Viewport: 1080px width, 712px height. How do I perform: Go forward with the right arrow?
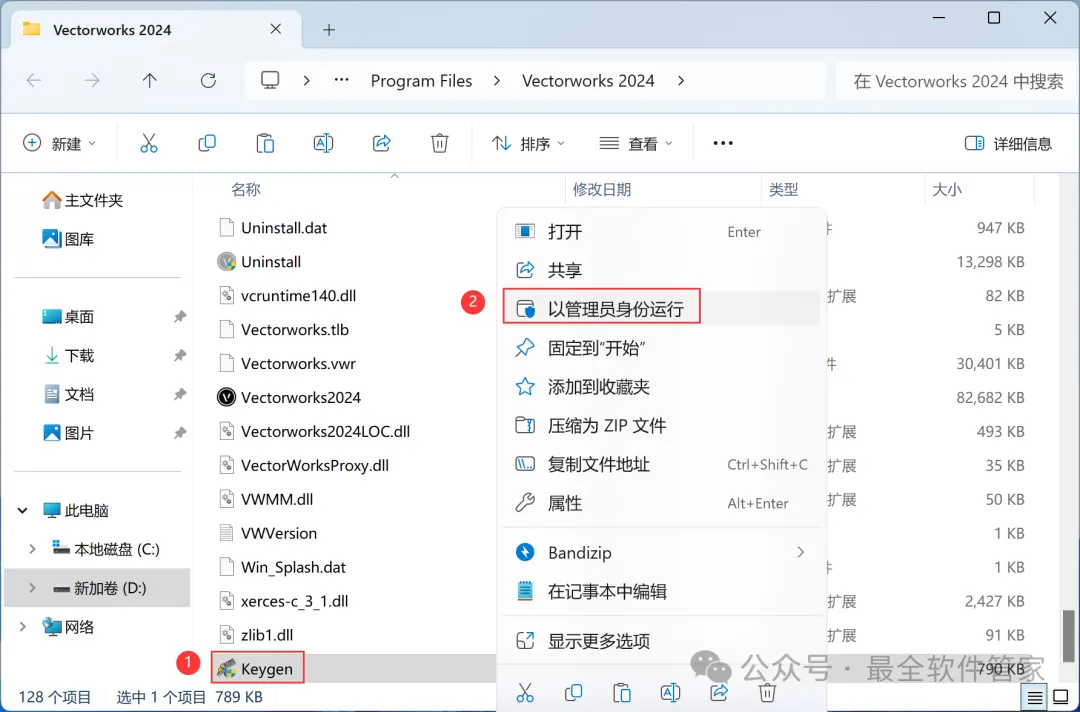(92, 81)
